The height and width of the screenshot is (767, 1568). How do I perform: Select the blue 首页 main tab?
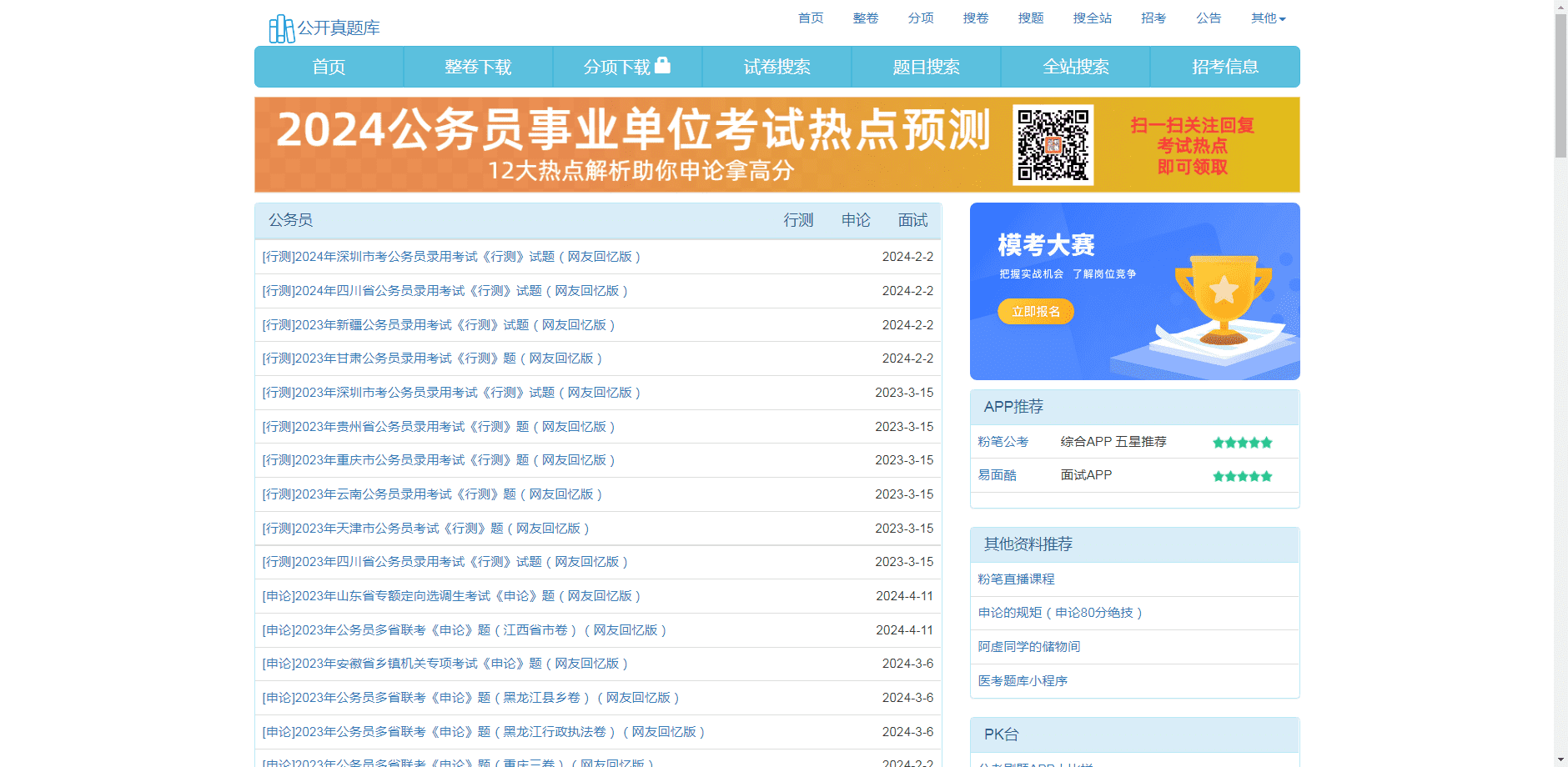tap(329, 67)
